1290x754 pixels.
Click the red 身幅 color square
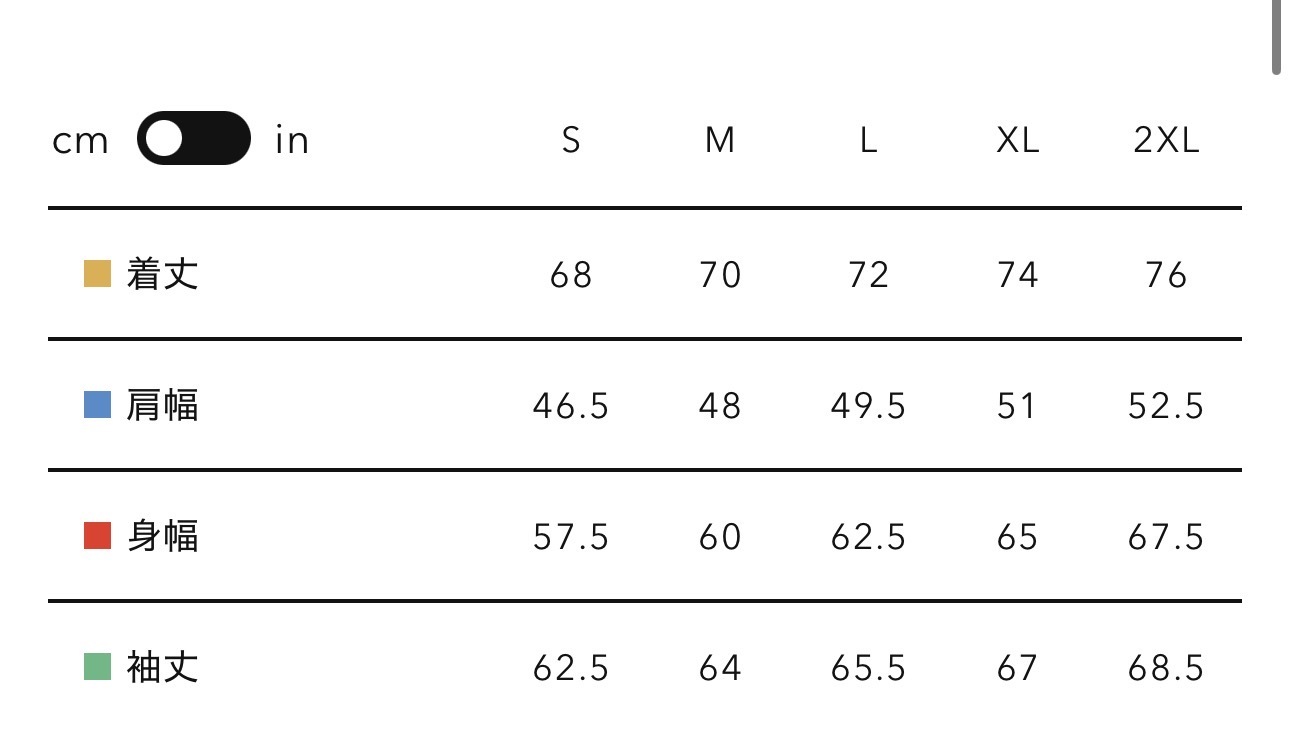(97, 536)
